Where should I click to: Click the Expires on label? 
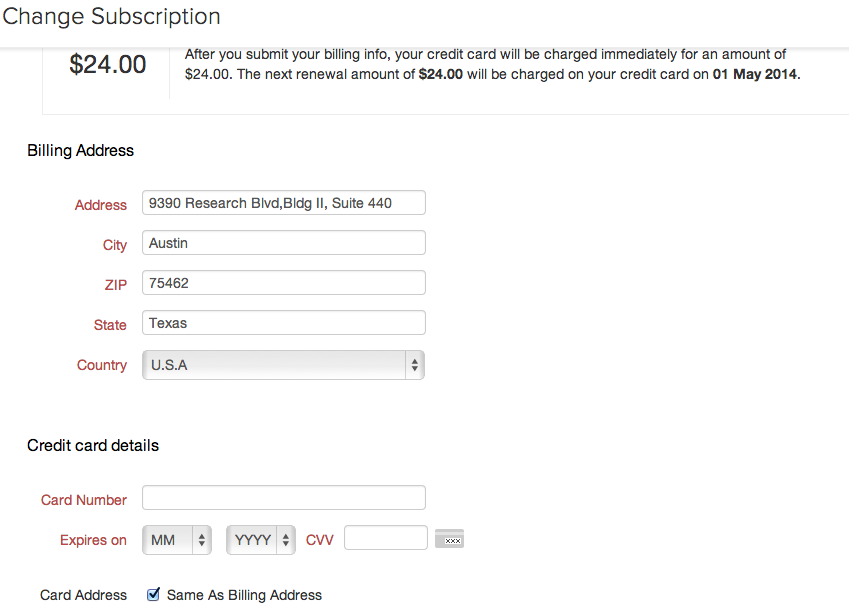click(93, 540)
